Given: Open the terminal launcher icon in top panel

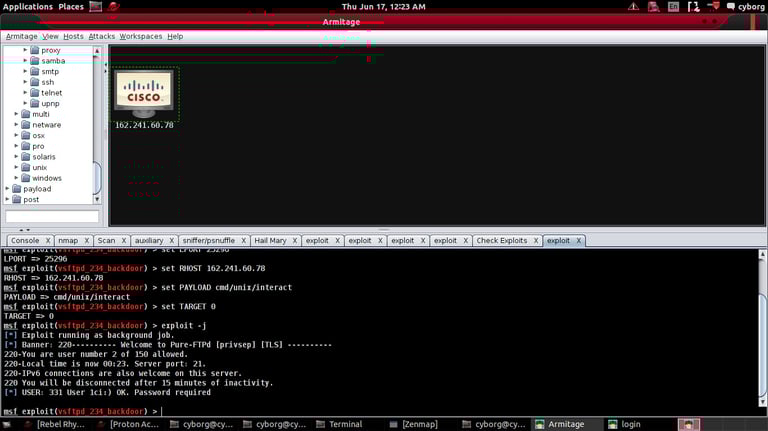Looking at the screenshot, I should coord(96,6).
